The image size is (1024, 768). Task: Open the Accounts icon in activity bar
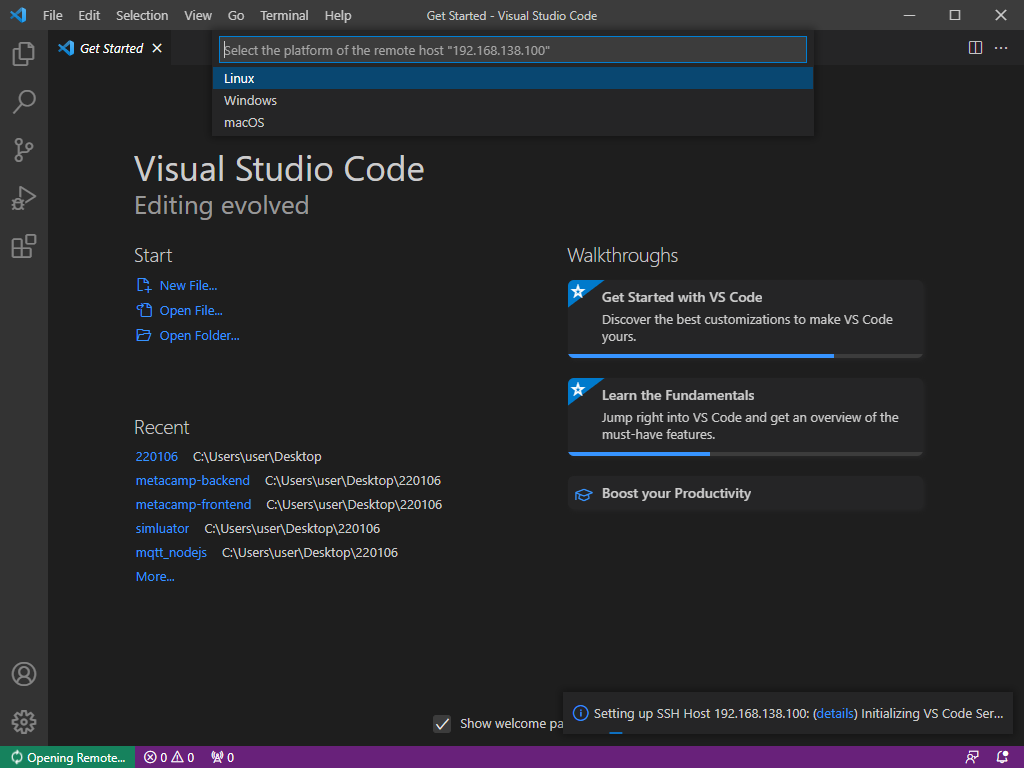pos(24,674)
